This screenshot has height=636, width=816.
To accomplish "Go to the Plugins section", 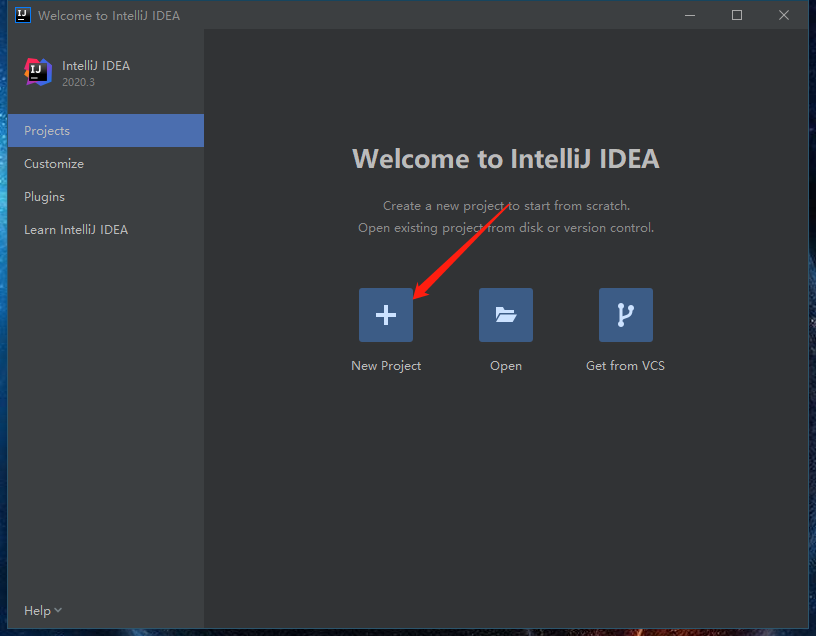I will point(44,196).
